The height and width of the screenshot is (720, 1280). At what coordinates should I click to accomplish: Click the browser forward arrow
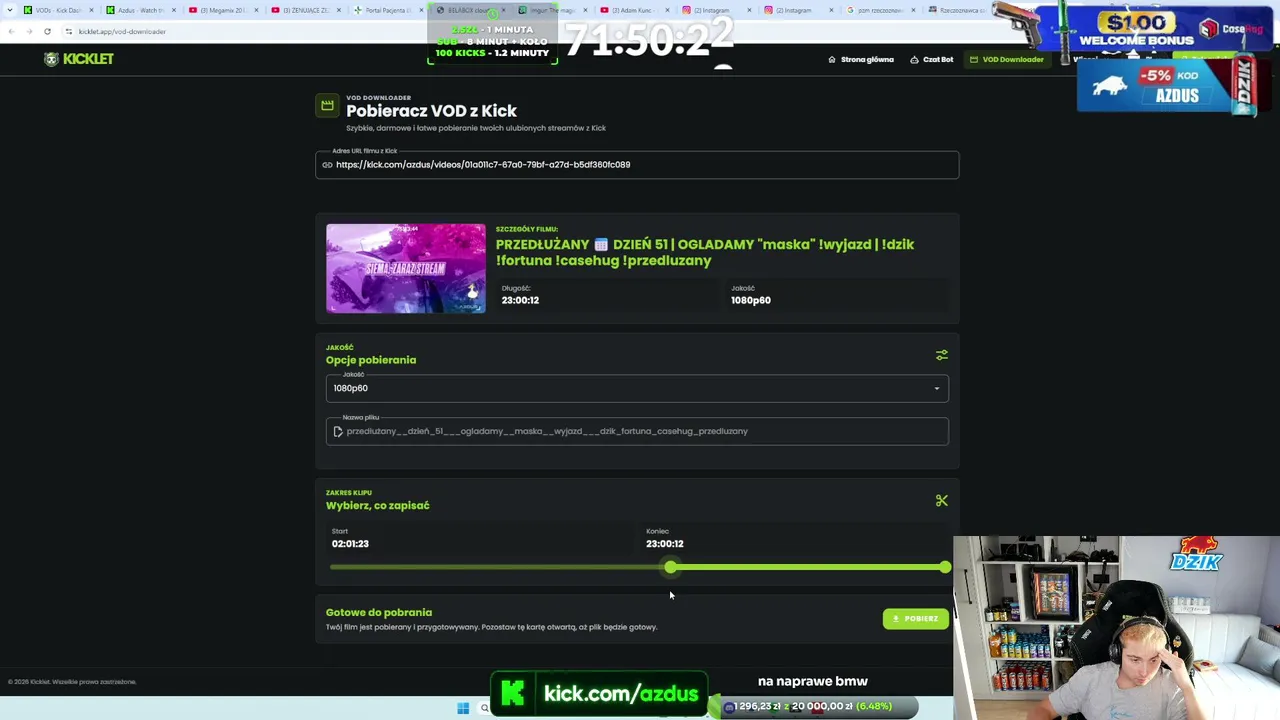click(29, 31)
